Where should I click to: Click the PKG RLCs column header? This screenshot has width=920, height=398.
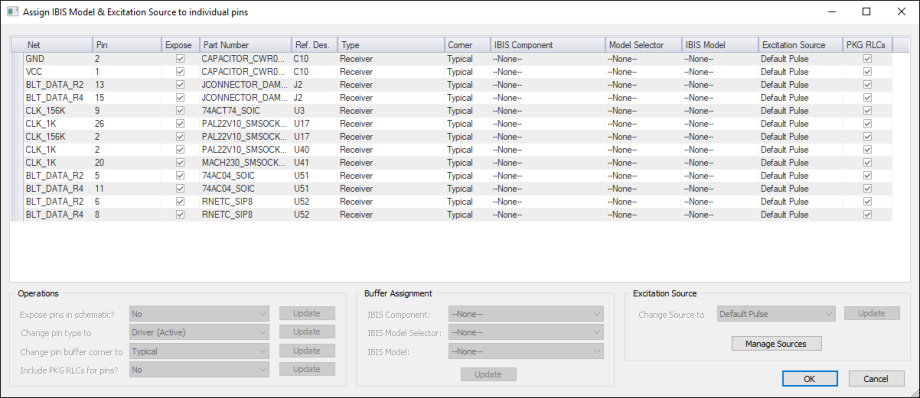[x=868, y=45]
